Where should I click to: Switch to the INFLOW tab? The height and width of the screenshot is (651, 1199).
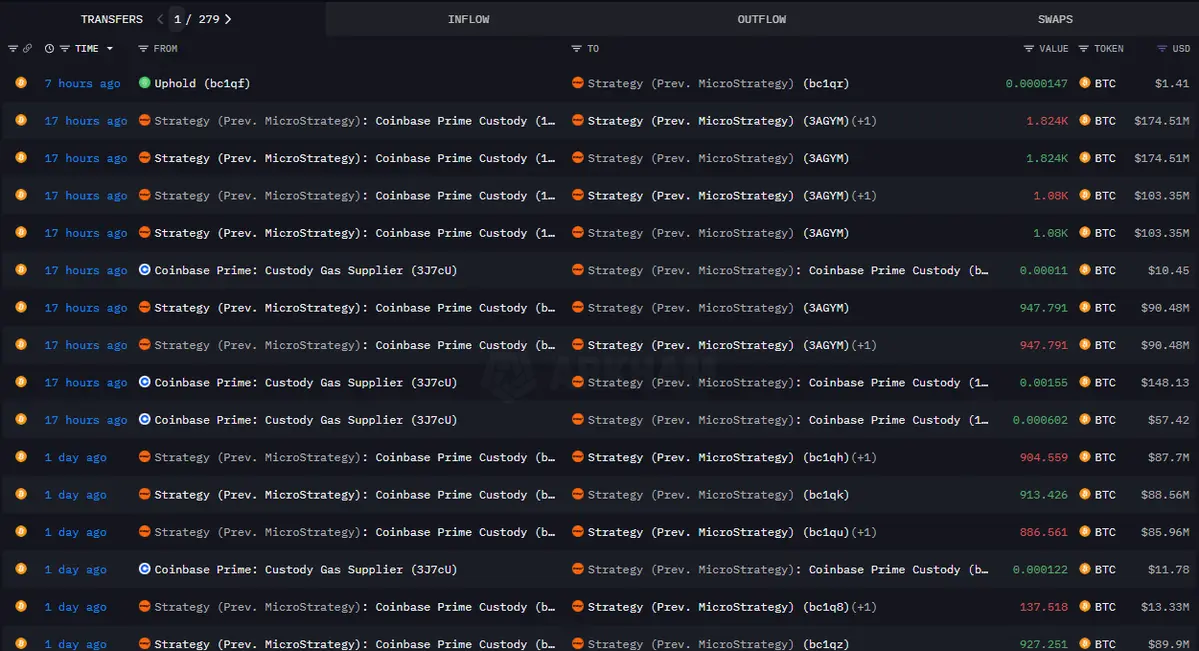click(468, 19)
